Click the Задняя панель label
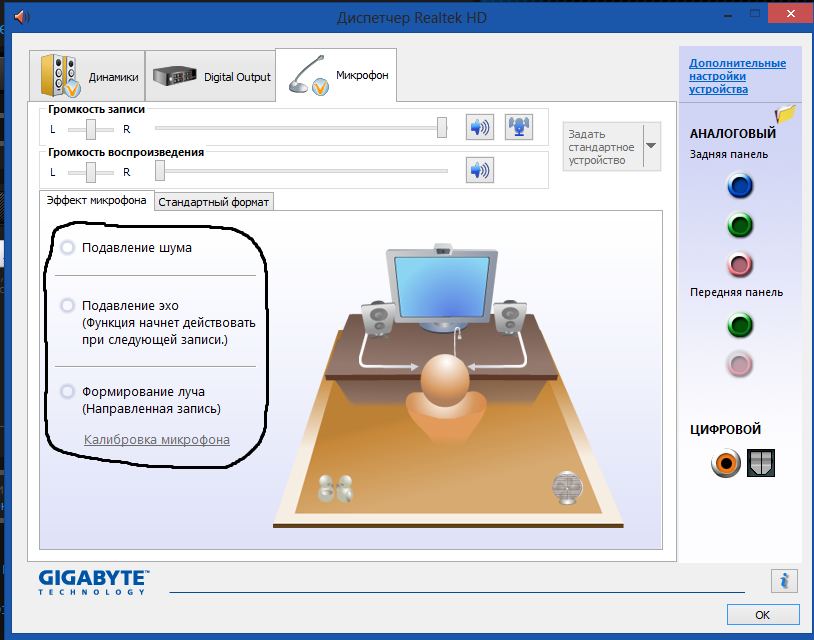The width and height of the screenshot is (814, 640). click(728, 154)
